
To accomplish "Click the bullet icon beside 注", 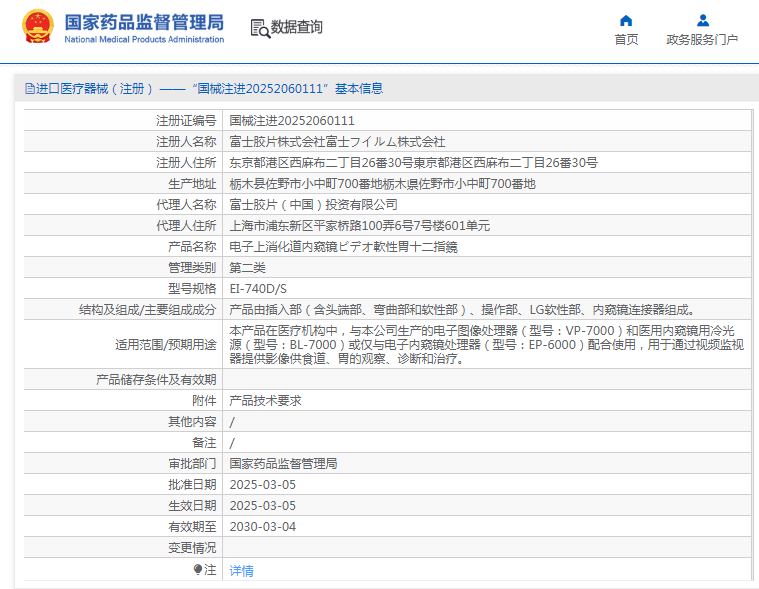I will tap(198, 569).
